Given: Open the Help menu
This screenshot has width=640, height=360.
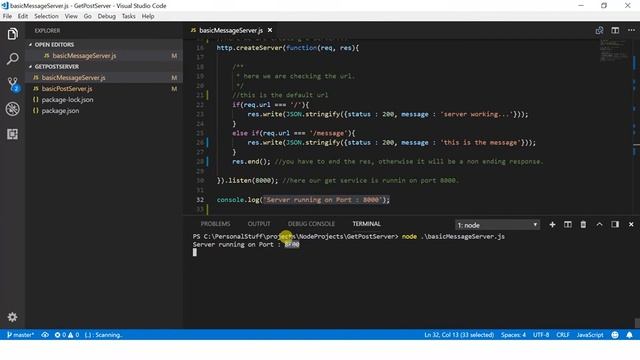Looking at the screenshot, I should point(148,16).
